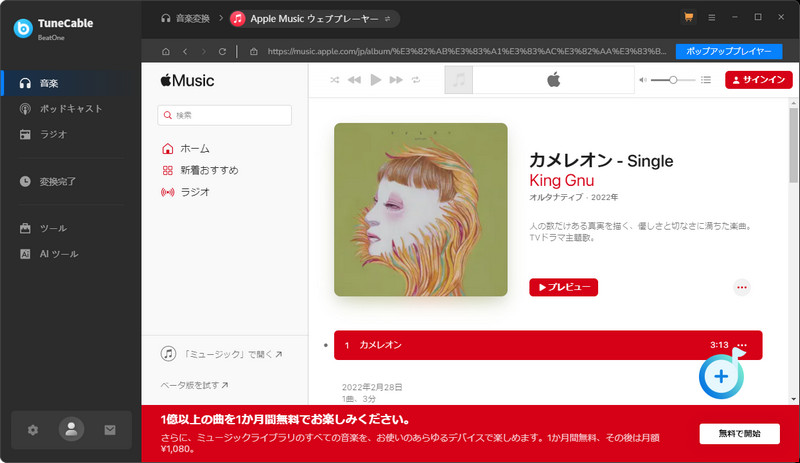Click the address bar URL
Viewport: 800px width, 463px height.
(x=467, y=52)
